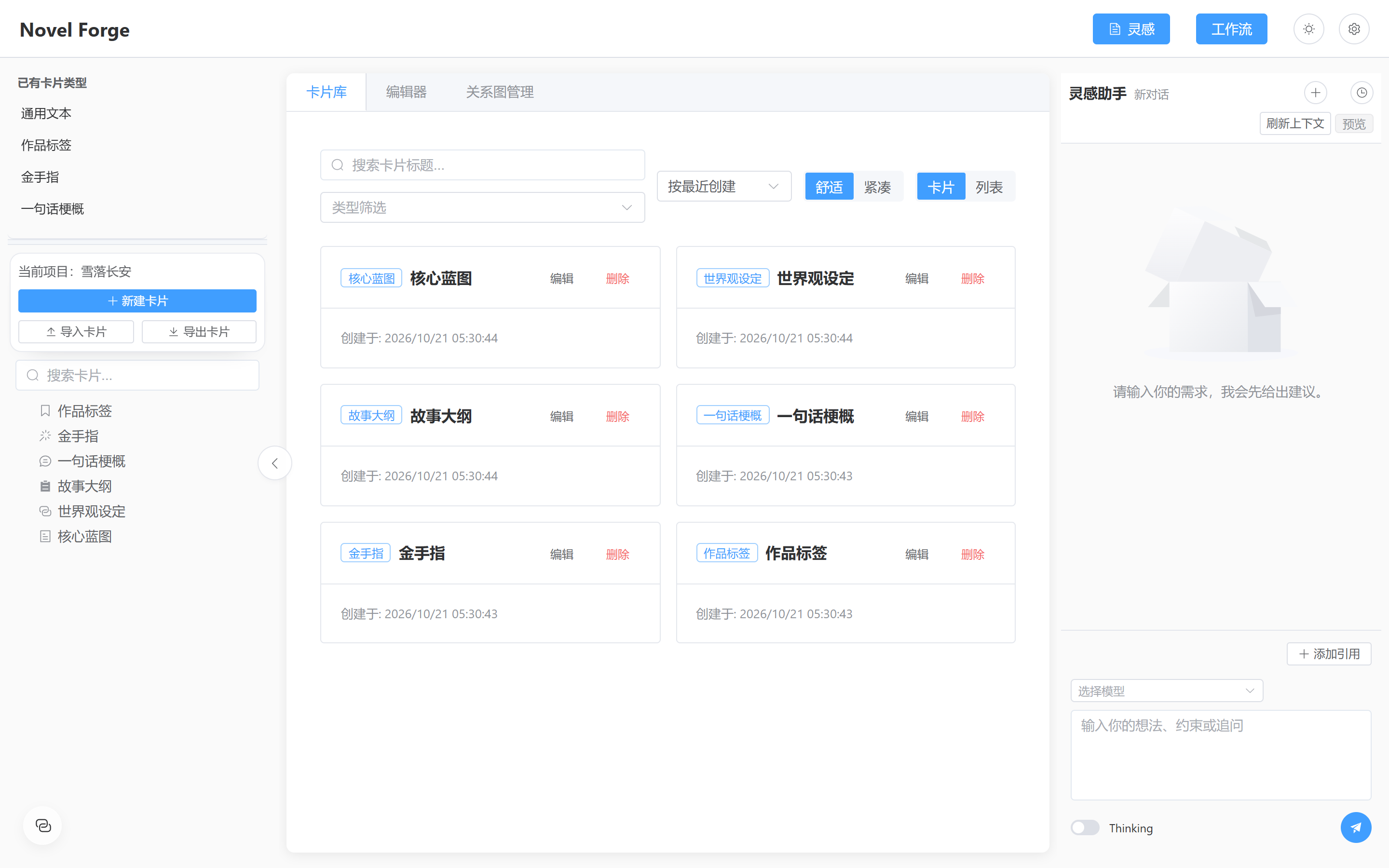Click the search icon in 搜索卡片标题 field

coord(338,165)
